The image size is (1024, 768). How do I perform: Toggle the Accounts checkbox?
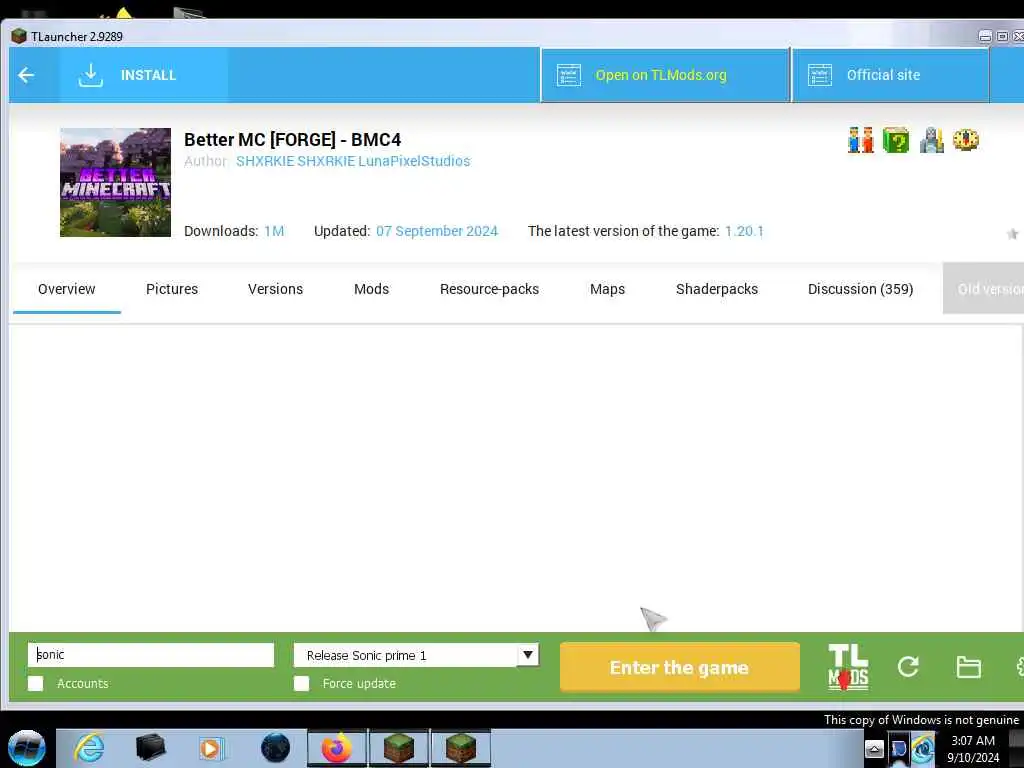coord(36,684)
